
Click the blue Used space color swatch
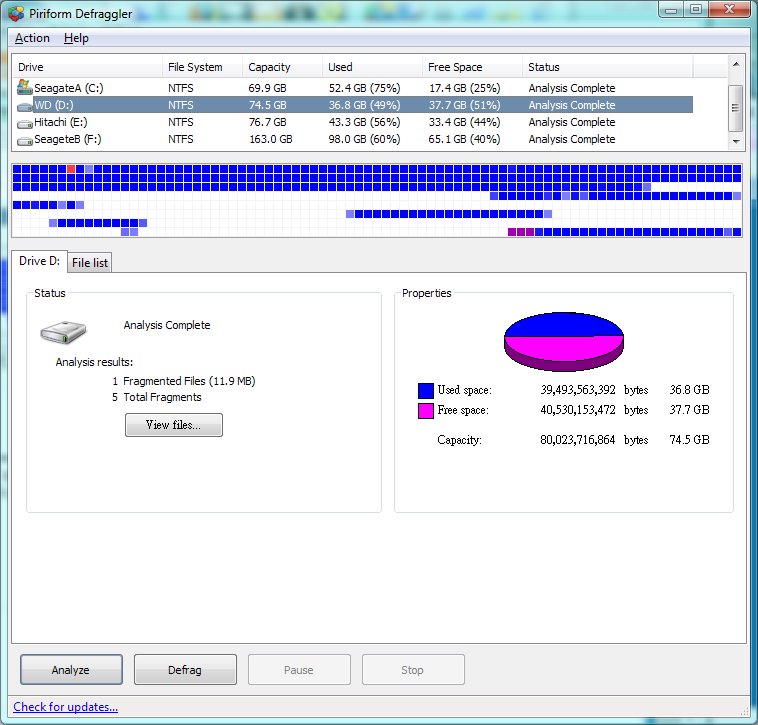coord(426,390)
